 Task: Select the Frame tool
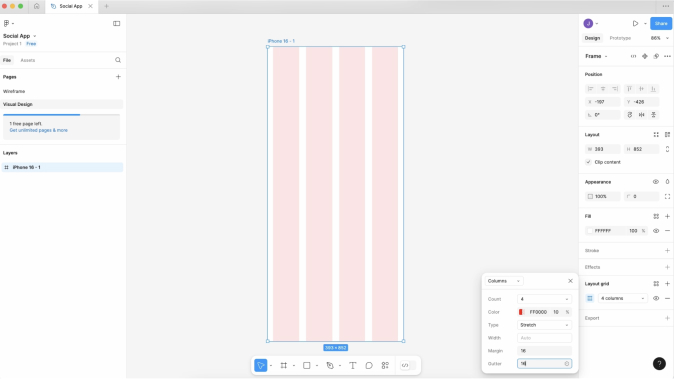coord(284,365)
